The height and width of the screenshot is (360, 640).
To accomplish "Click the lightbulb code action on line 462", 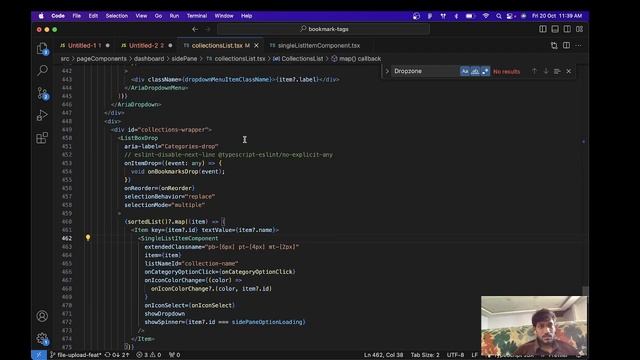I will pyautogui.click(x=88, y=238).
